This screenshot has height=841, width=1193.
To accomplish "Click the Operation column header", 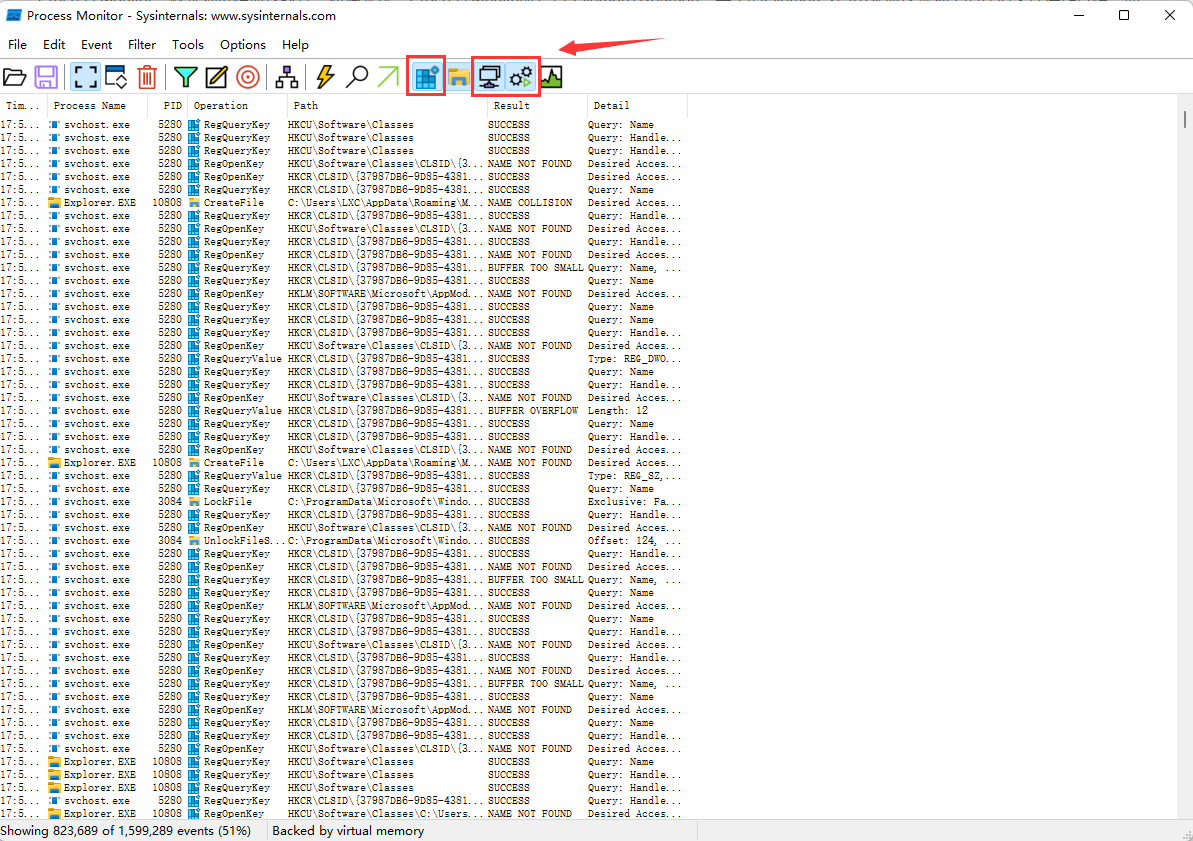I will pos(237,106).
